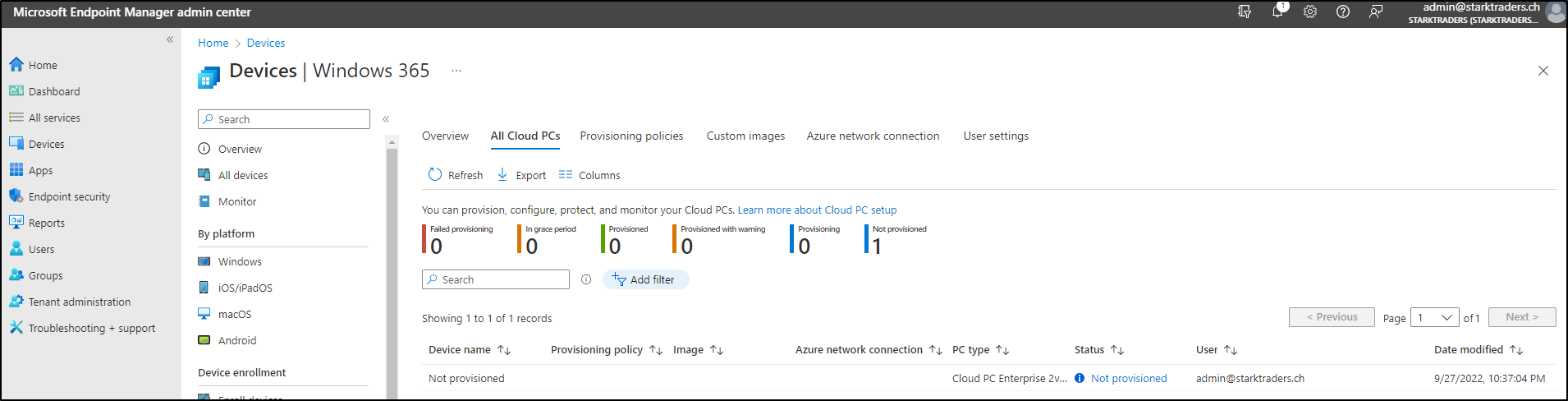Open the Columns chooser
This screenshot has width=1568, height=401.
pos(589,175)
